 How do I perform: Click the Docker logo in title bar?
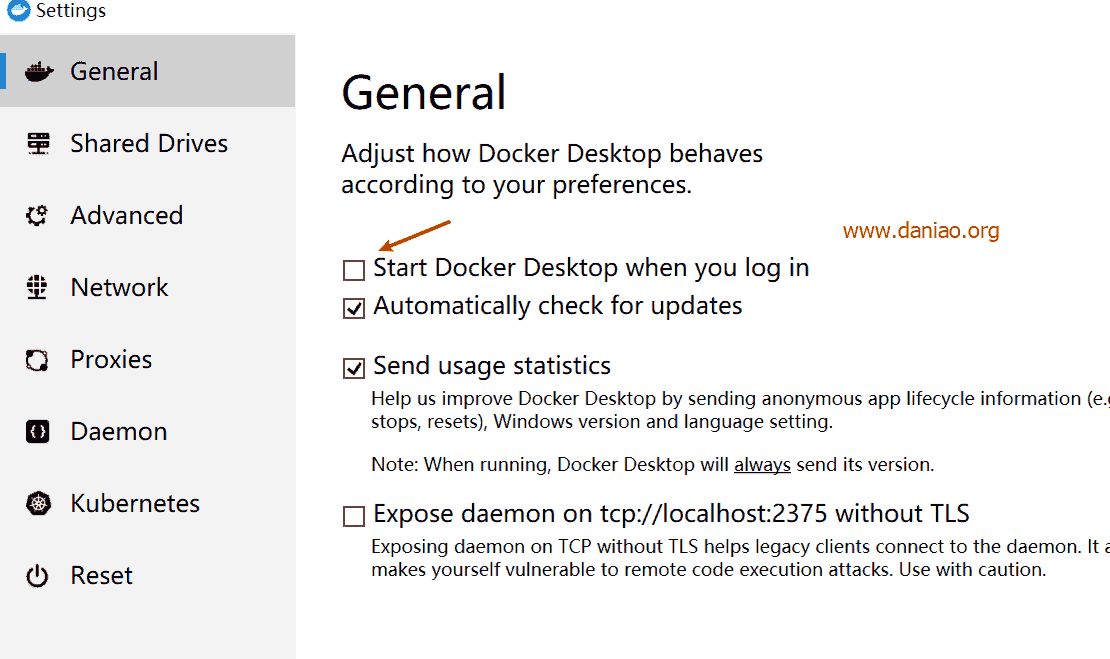18,10
